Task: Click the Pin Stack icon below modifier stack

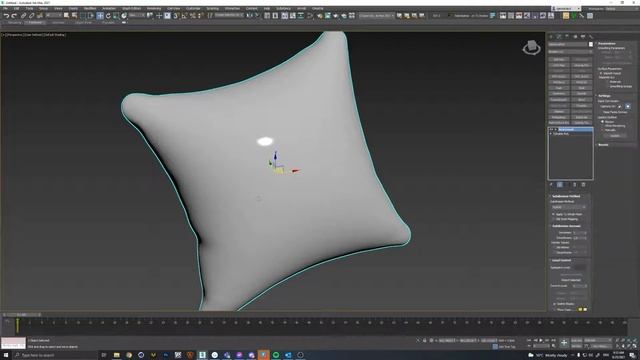Action: click(551, 185)
